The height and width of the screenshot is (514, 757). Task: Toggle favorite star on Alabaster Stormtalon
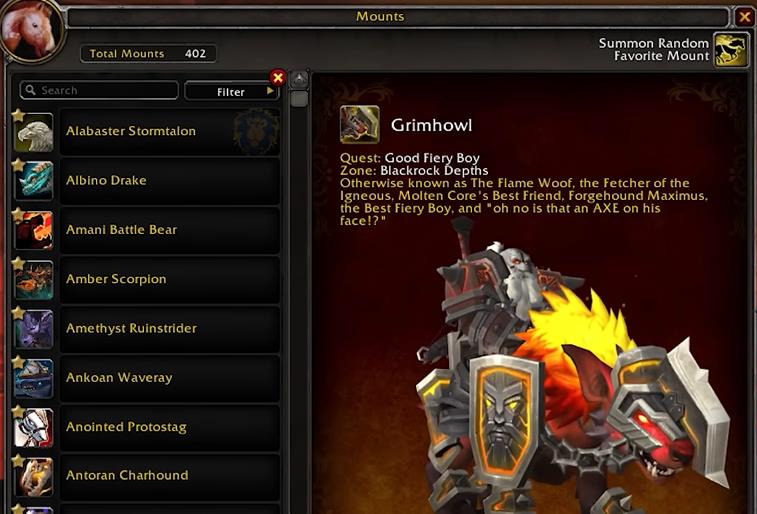[18, 115]
